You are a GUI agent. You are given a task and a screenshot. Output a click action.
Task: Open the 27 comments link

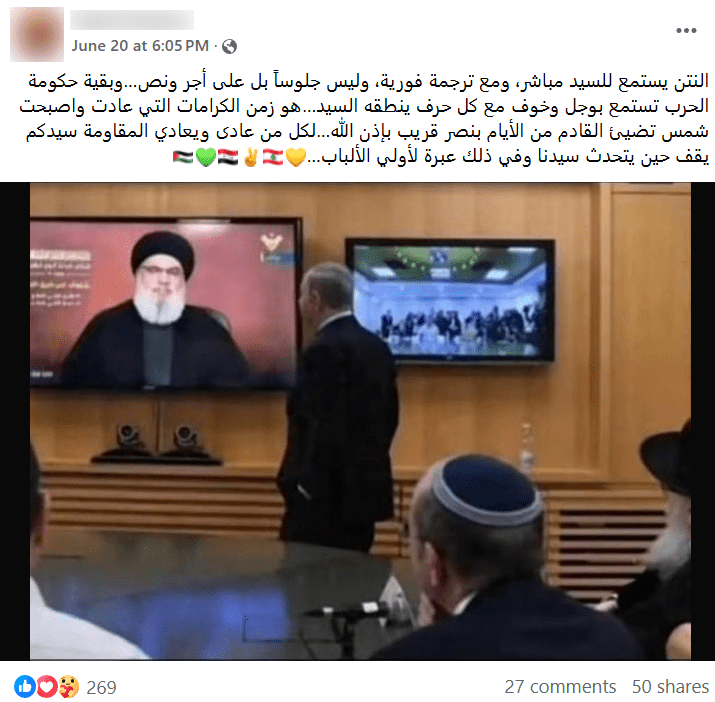[x=560, y=686]
